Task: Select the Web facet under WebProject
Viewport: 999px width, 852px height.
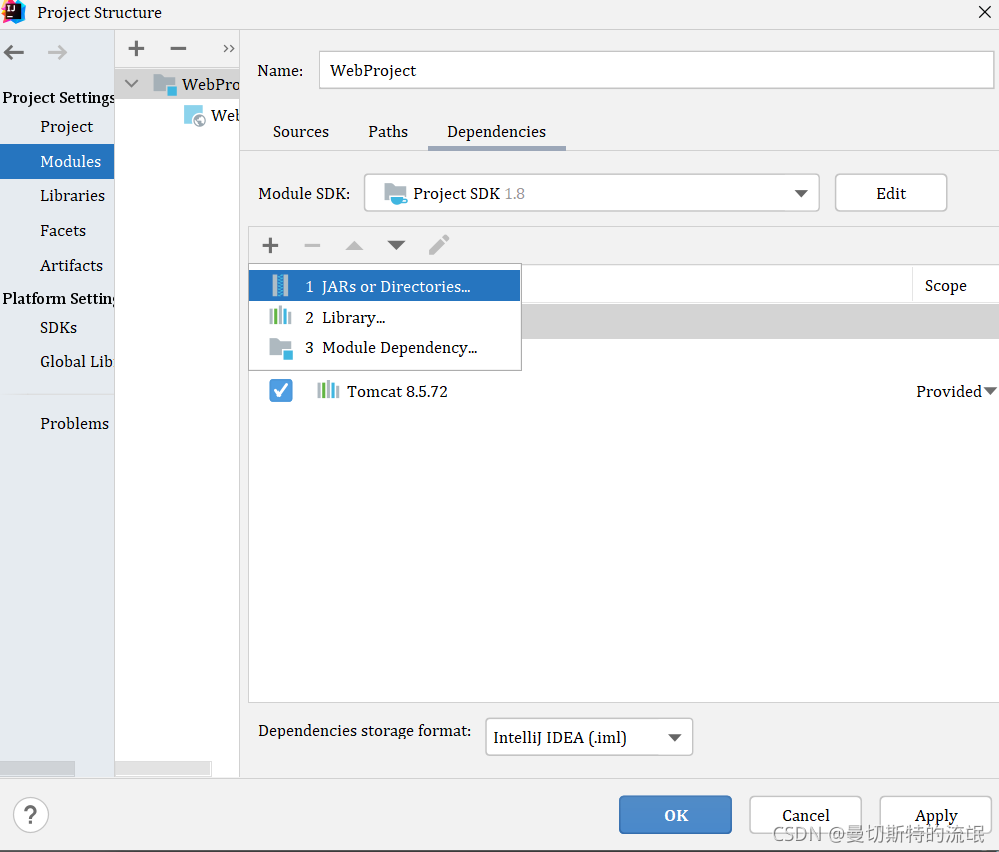Action: point(212,115)
